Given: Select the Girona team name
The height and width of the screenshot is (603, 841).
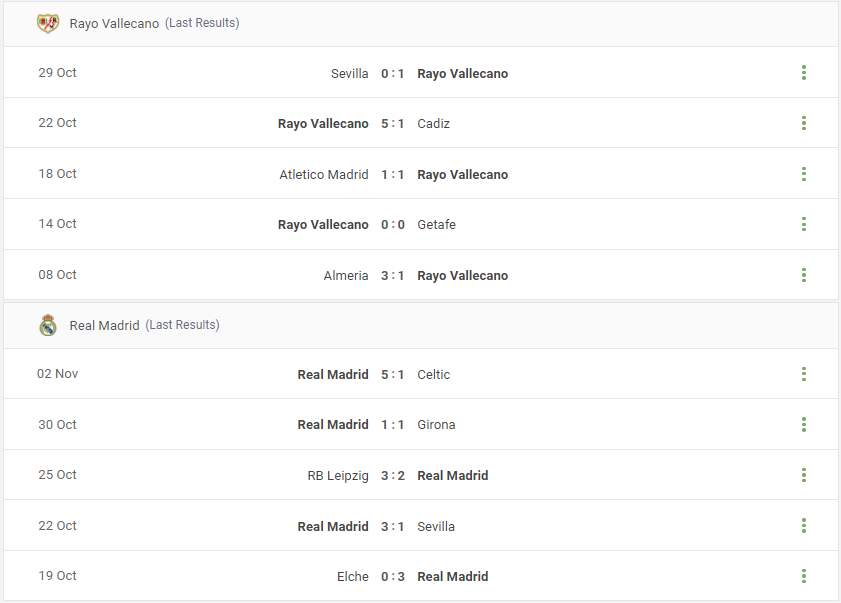Looking at the screenshot, I should tap(436, 424).
